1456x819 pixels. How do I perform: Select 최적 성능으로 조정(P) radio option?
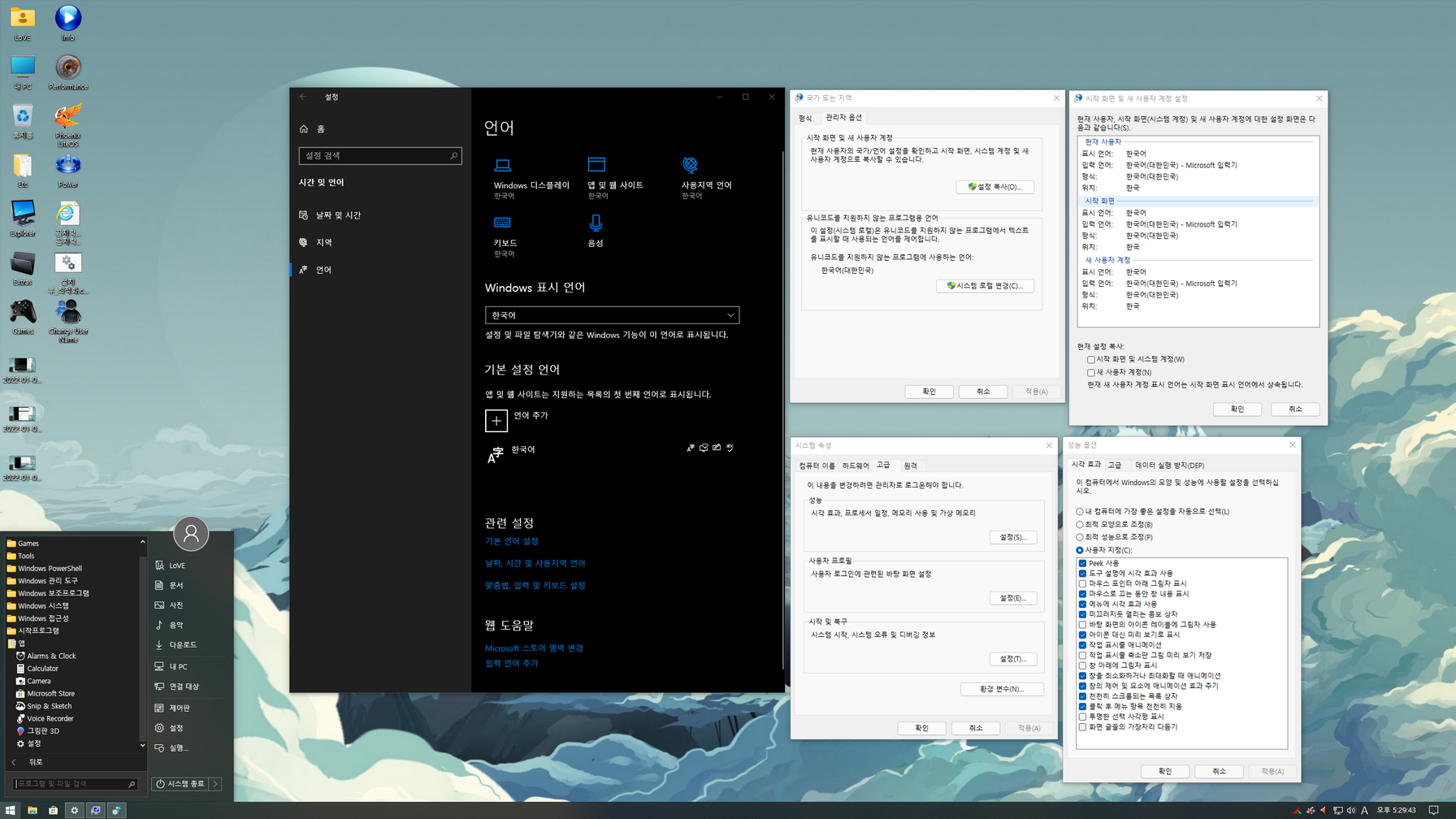1080,537
